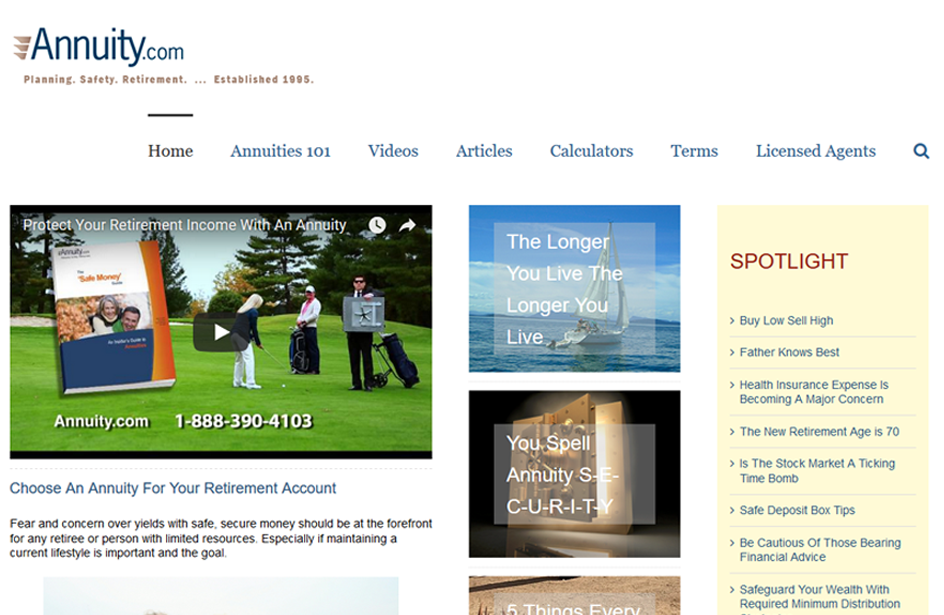Open the Annuities 101 menu

pos(281,151)
